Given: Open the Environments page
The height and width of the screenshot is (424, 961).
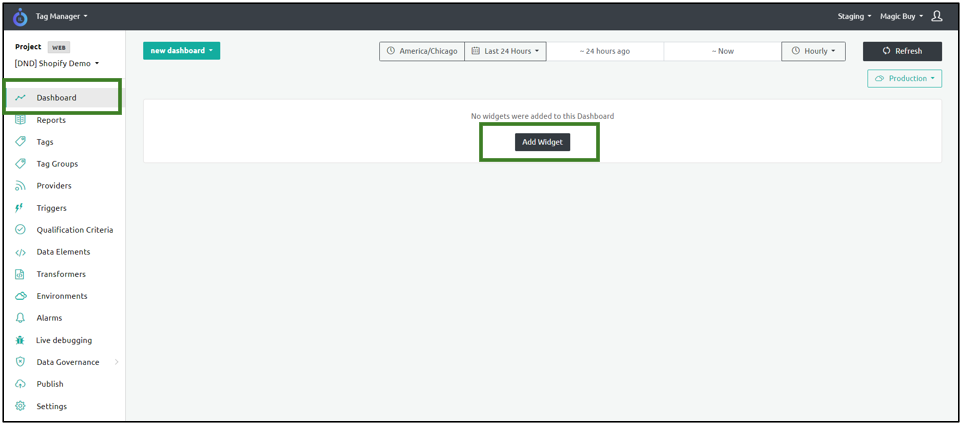Looking at the screenshot, I should pos(64,296).
